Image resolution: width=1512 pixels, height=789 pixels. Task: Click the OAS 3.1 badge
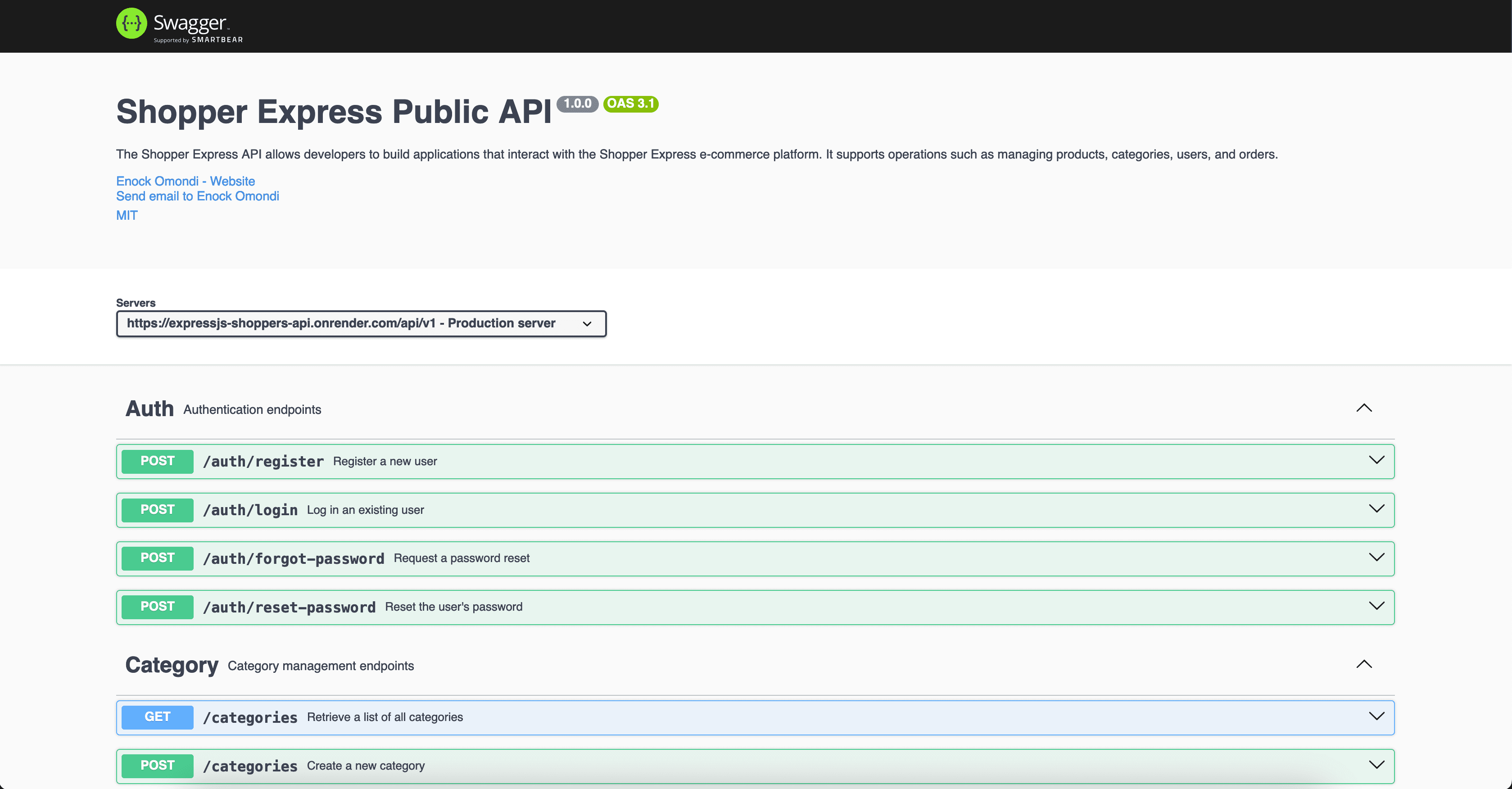(x=631, y=104)
